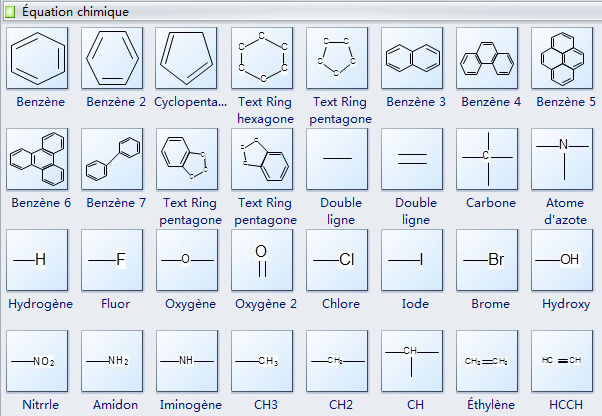Click the Oxygène 2 double-bond shape
The width and height of the screenshot is (602, 416).
tap(262, 260)
